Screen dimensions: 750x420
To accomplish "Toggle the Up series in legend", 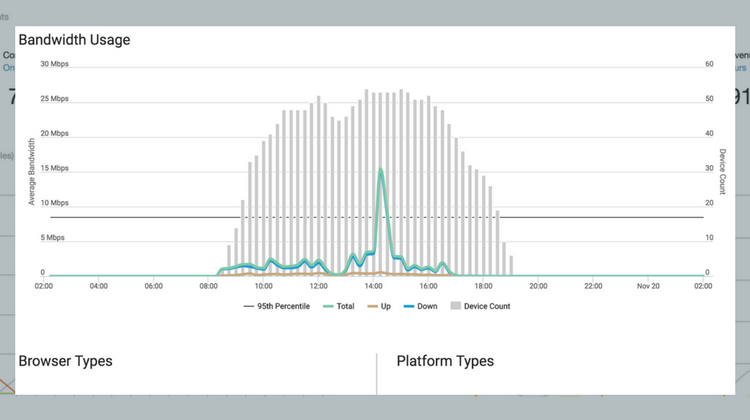I will pos(379,306).
